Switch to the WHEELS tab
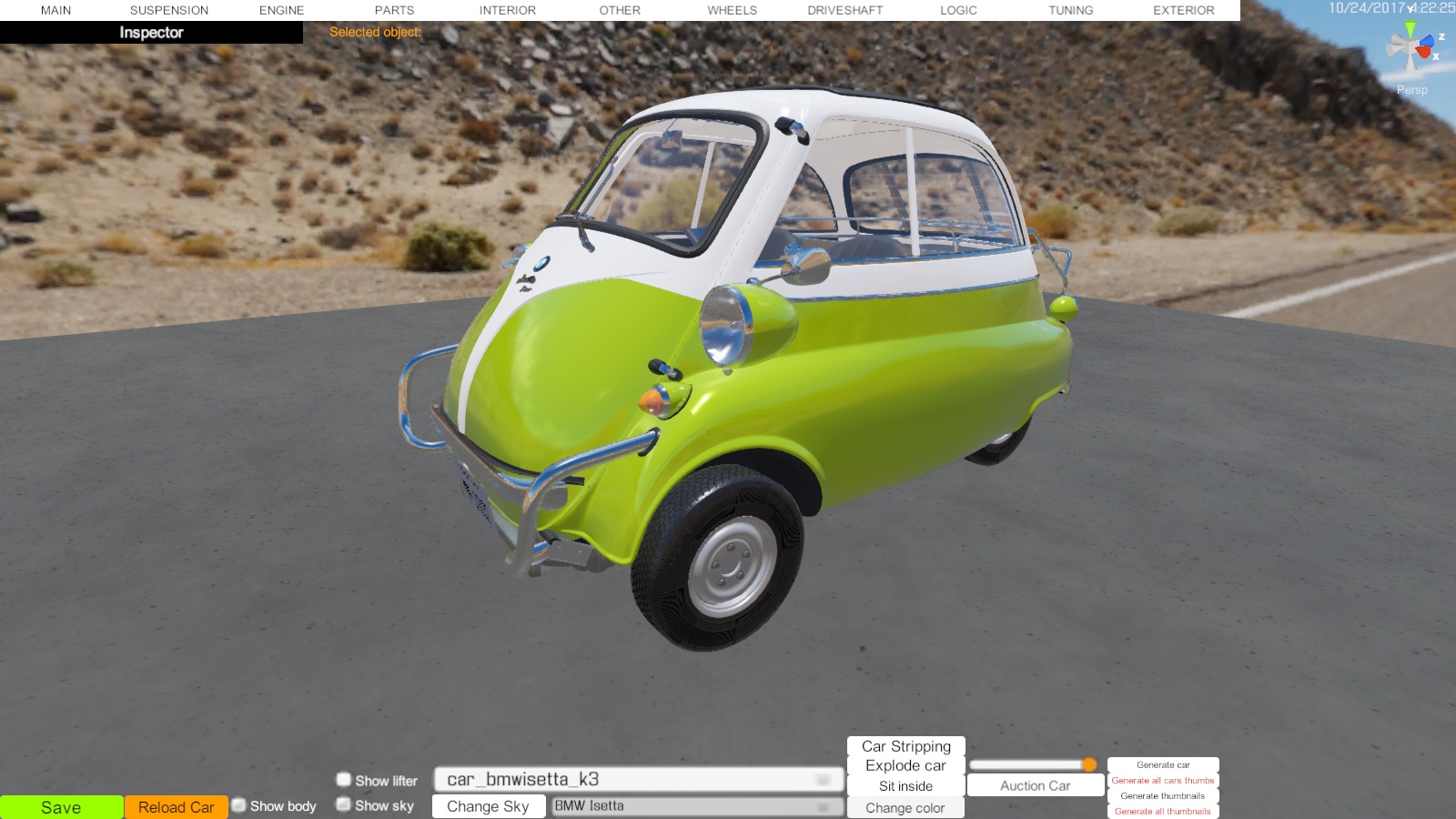The image size is (1456, 819). click(x=732, y=10)
